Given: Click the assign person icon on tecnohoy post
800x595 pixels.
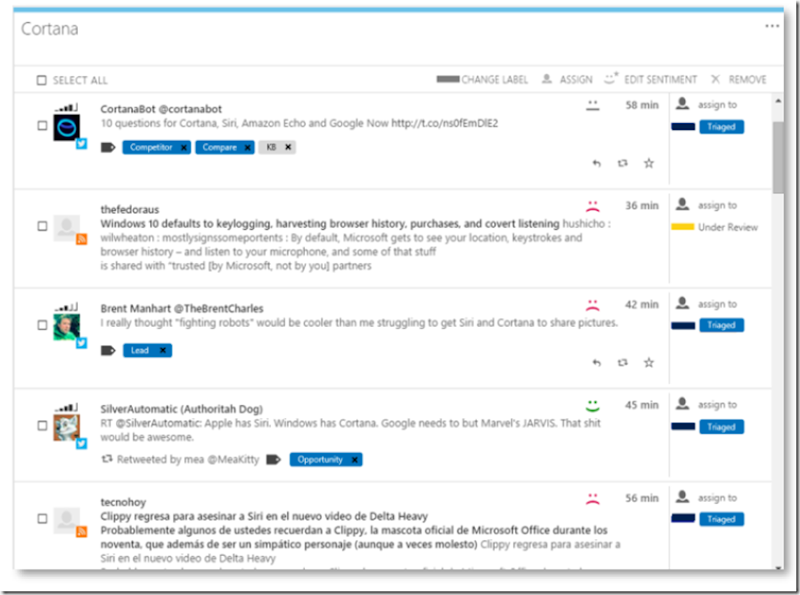Looking at the screenshot, I should [x=682, y=497].
